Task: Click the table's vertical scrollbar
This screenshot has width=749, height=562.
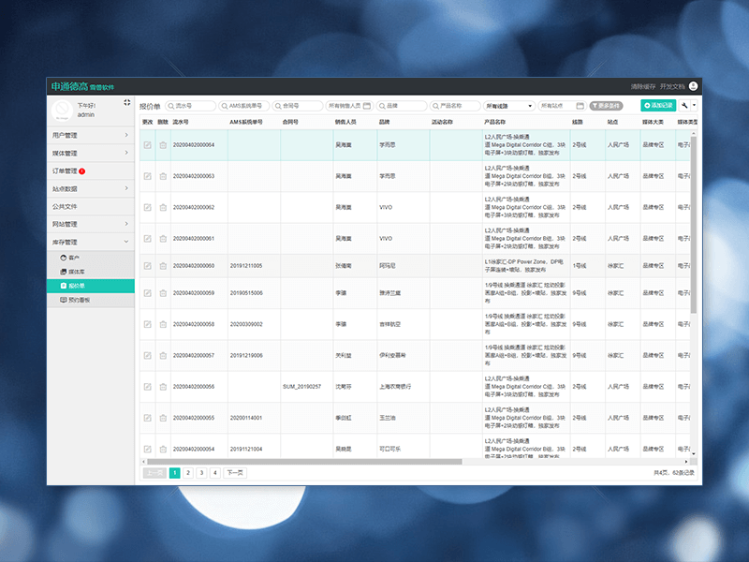Action: tap(694, 224)
